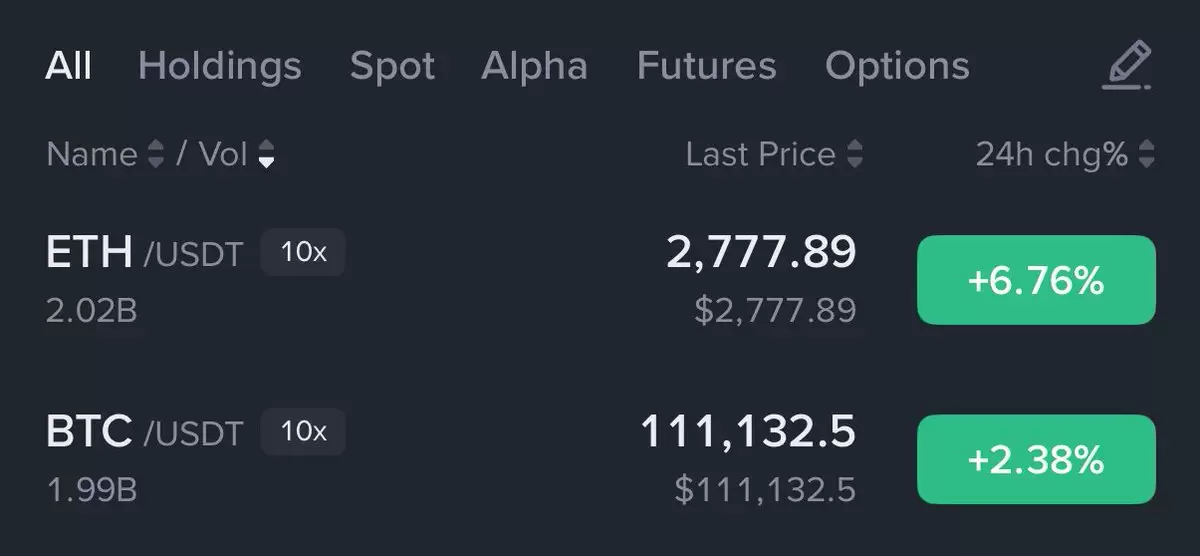Select the BTC last price 111,132.5

pos(748,432)
